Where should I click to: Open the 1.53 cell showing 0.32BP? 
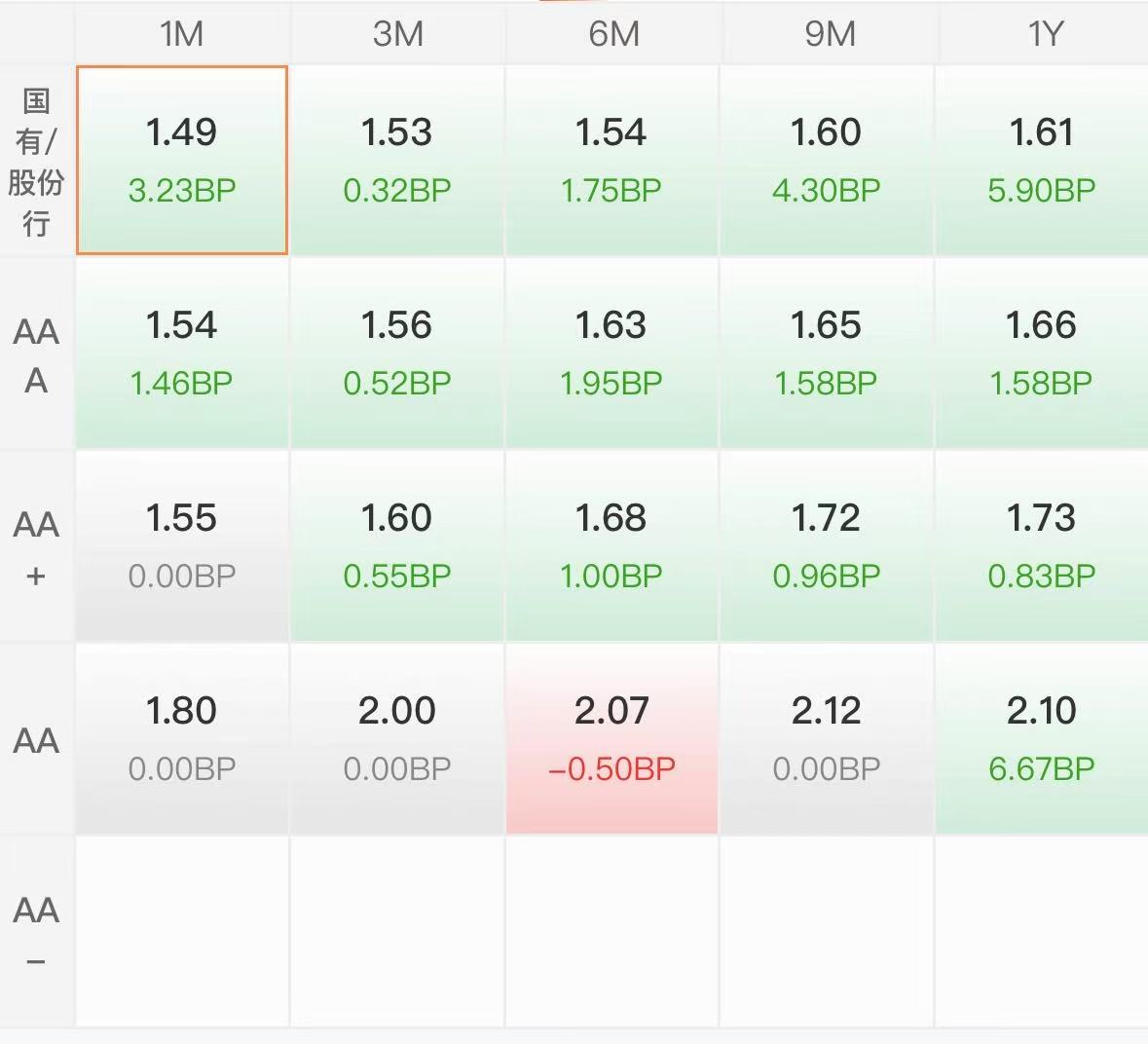tap(397, 161)
